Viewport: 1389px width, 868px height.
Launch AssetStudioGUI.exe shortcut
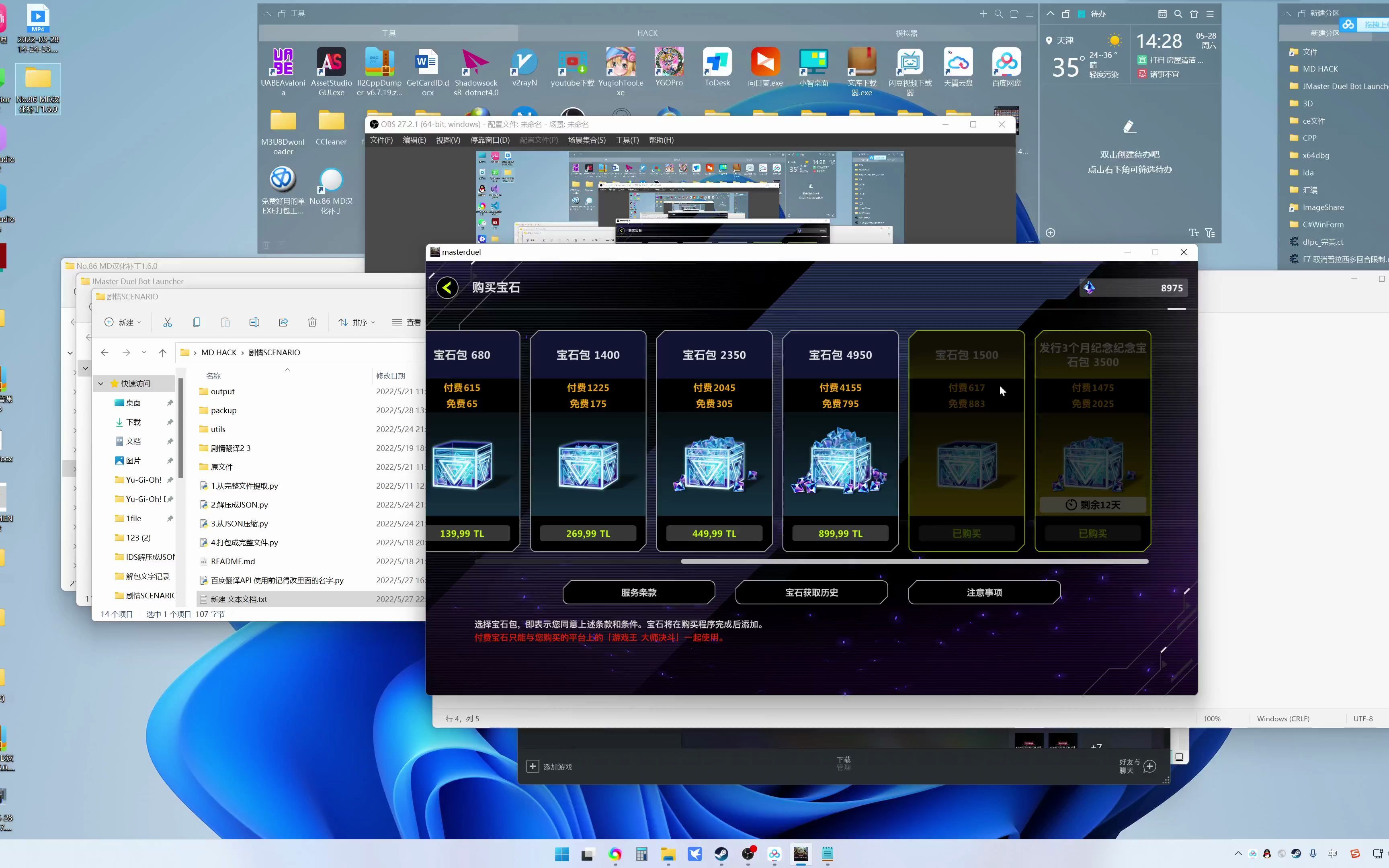coord(331,71)
